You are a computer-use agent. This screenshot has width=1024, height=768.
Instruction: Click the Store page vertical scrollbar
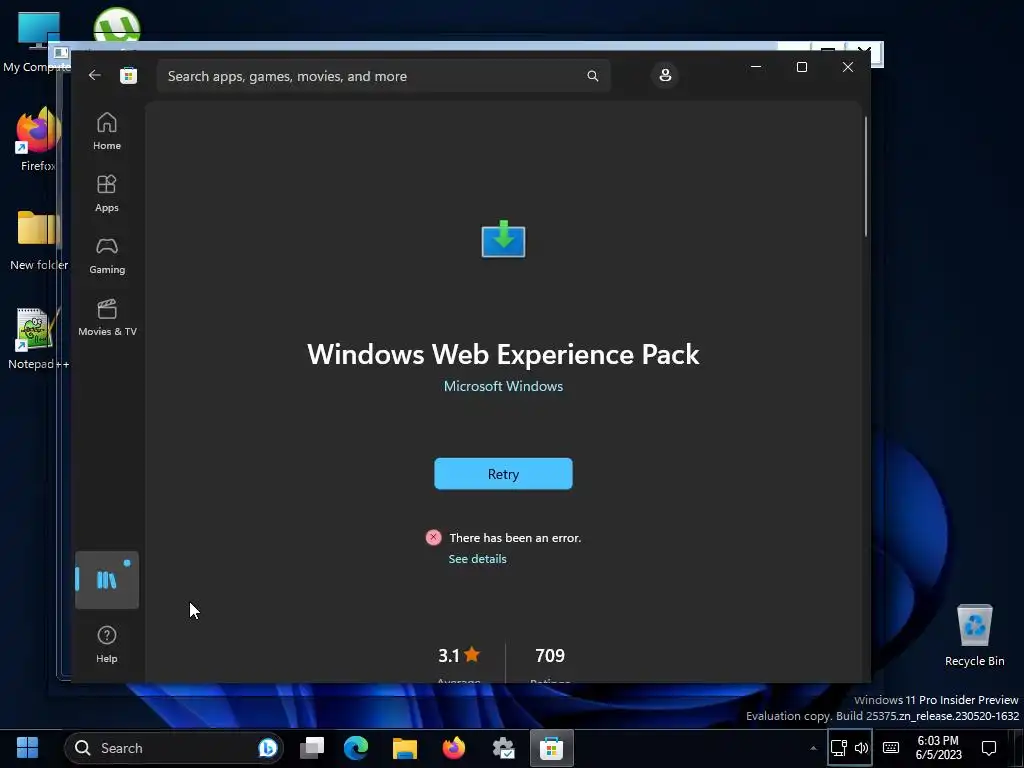click(x=866, y=176)
